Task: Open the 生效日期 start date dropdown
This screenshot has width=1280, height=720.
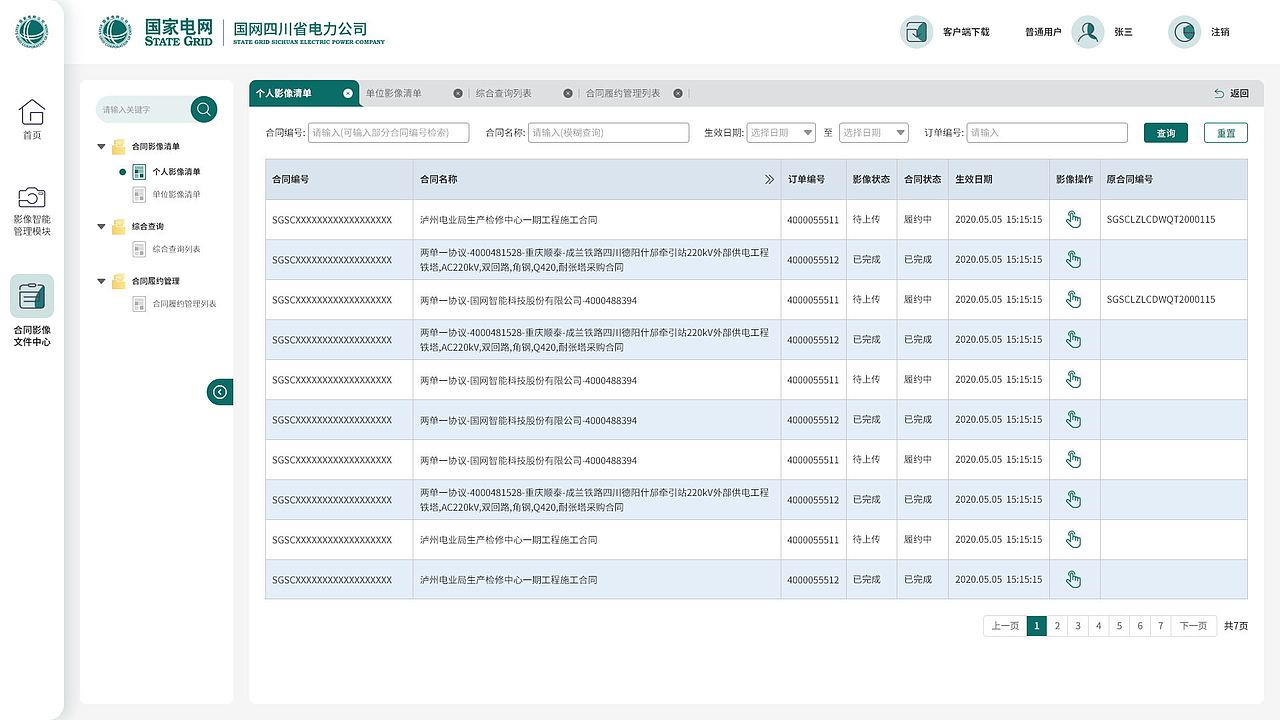Action: click(x=781, y=132)
